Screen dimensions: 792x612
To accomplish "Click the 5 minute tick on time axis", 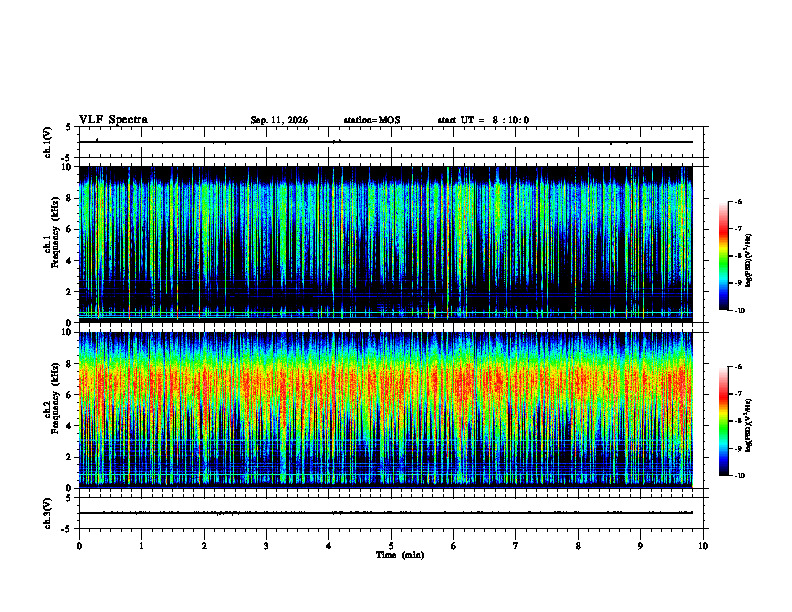I will coord(391,546).
